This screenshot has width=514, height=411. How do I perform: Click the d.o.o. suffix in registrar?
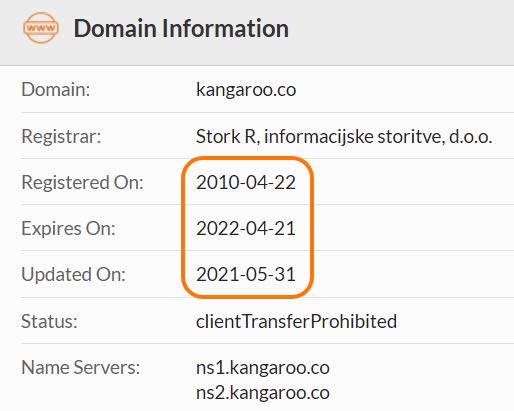tap(471, 137)
